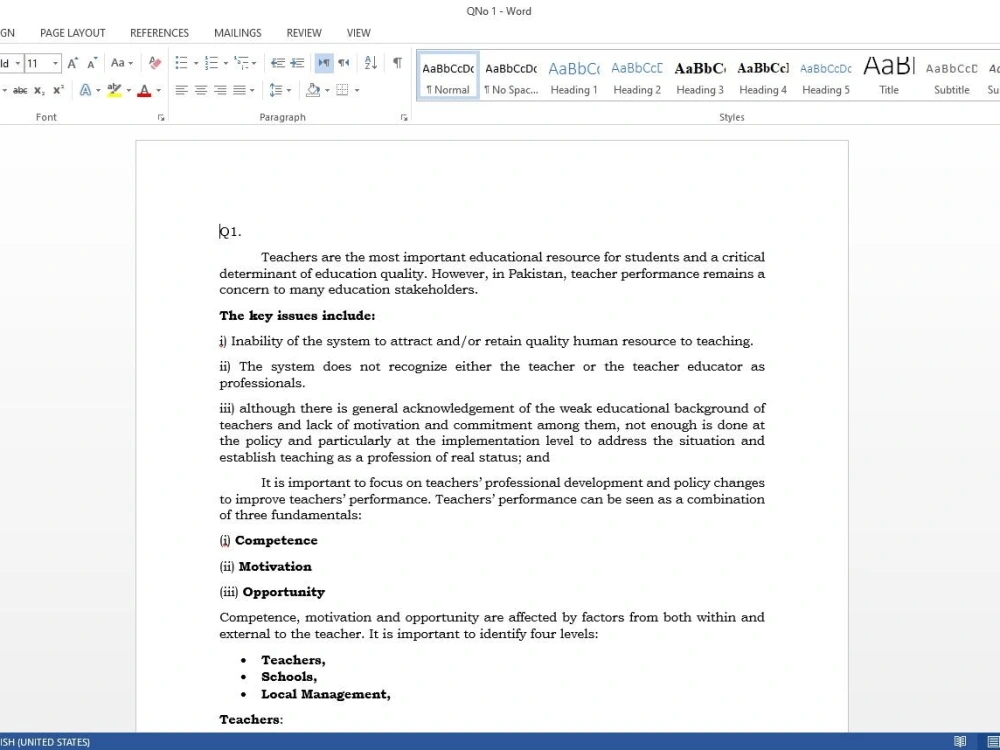Image resolution: width=1000 pixels, height=750 pixels.
Task: Justify the paragraph text
Action: click(239, 91)
